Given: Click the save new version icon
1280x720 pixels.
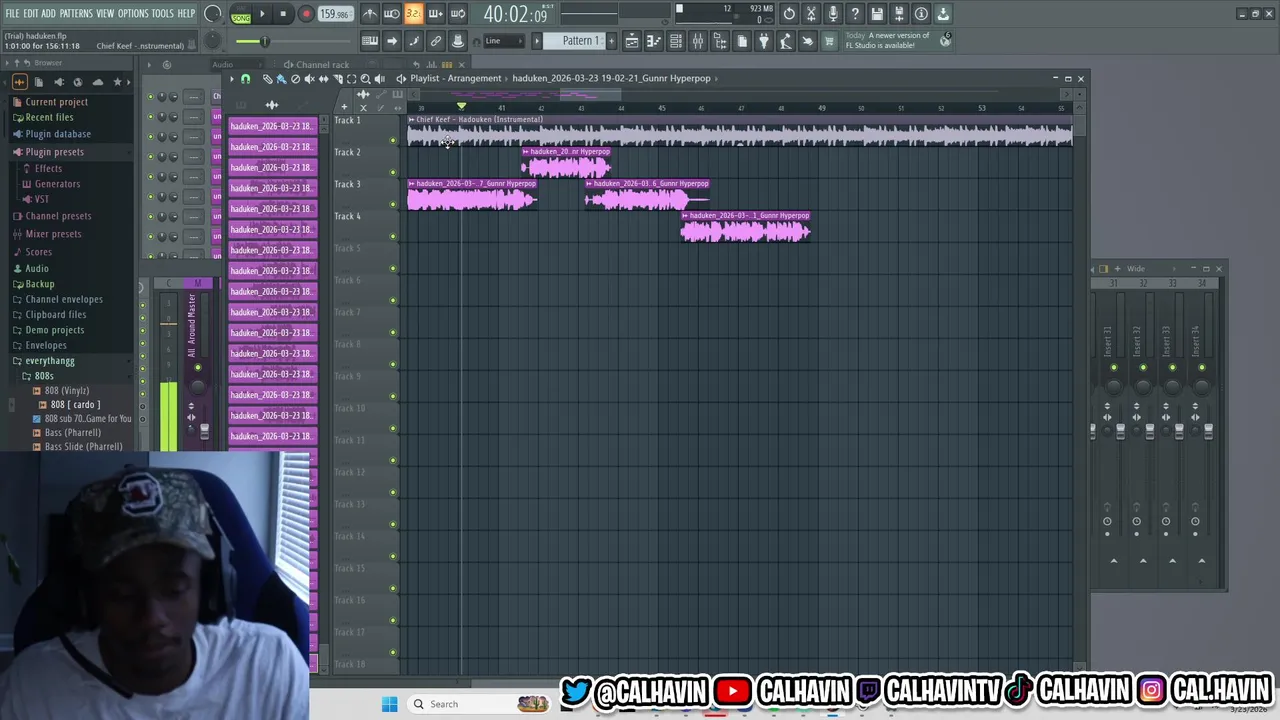Looking at the screenshot, I should [899, 14].
